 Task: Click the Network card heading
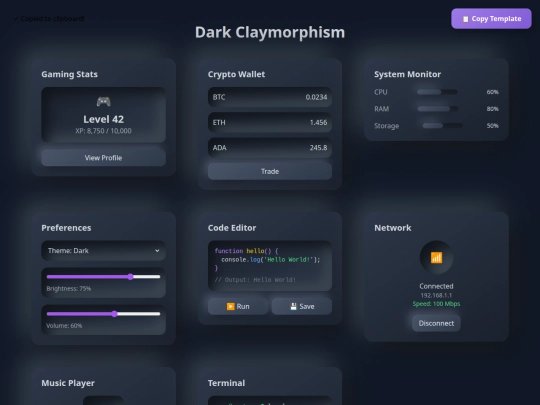(393, 228)
